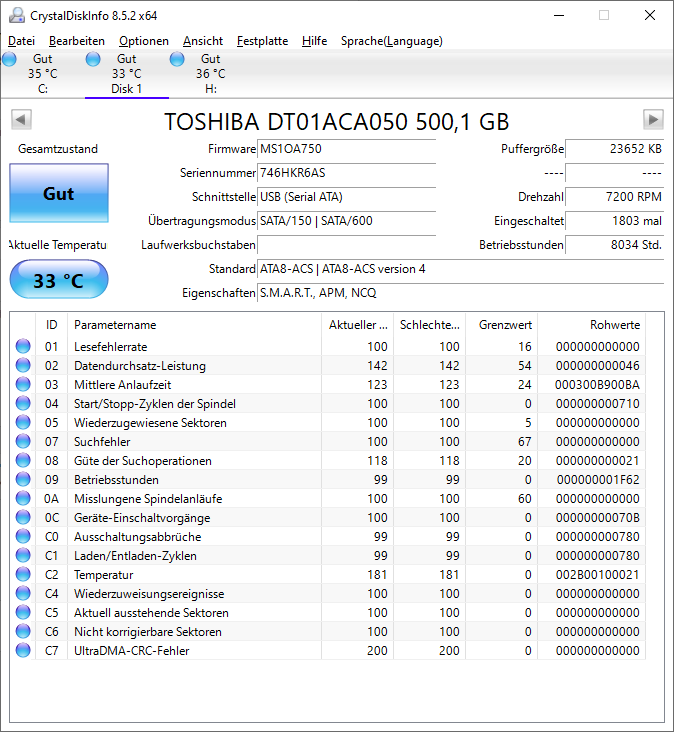Click the CrystalDiskInfo title bar app icon
This screenshot has width=674, height=732.
pyautogui.click(x=17, y=15)
